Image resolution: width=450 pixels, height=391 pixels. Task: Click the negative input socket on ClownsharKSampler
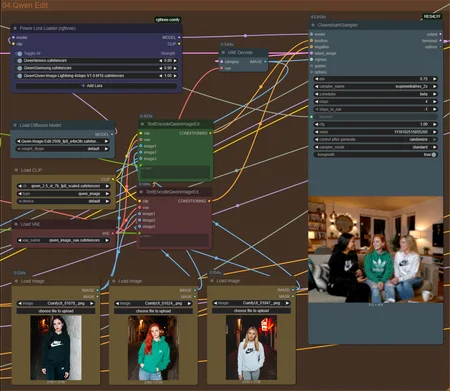pyautogui.click(x=311, y=47)
